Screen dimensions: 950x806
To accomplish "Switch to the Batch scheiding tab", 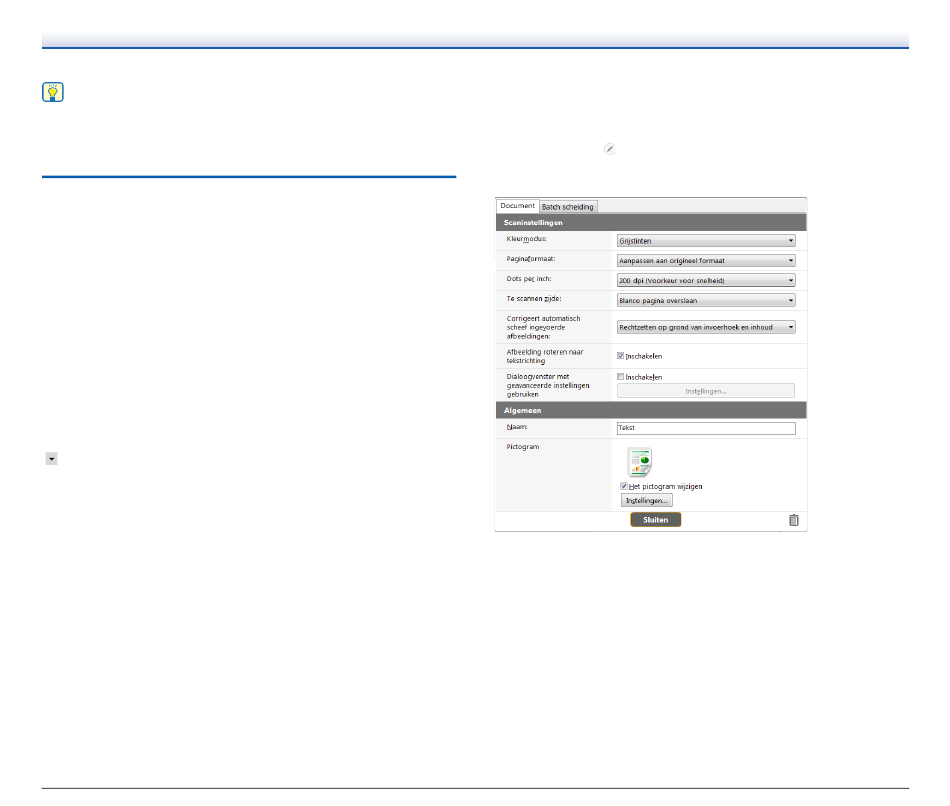I will pos(567,207).
